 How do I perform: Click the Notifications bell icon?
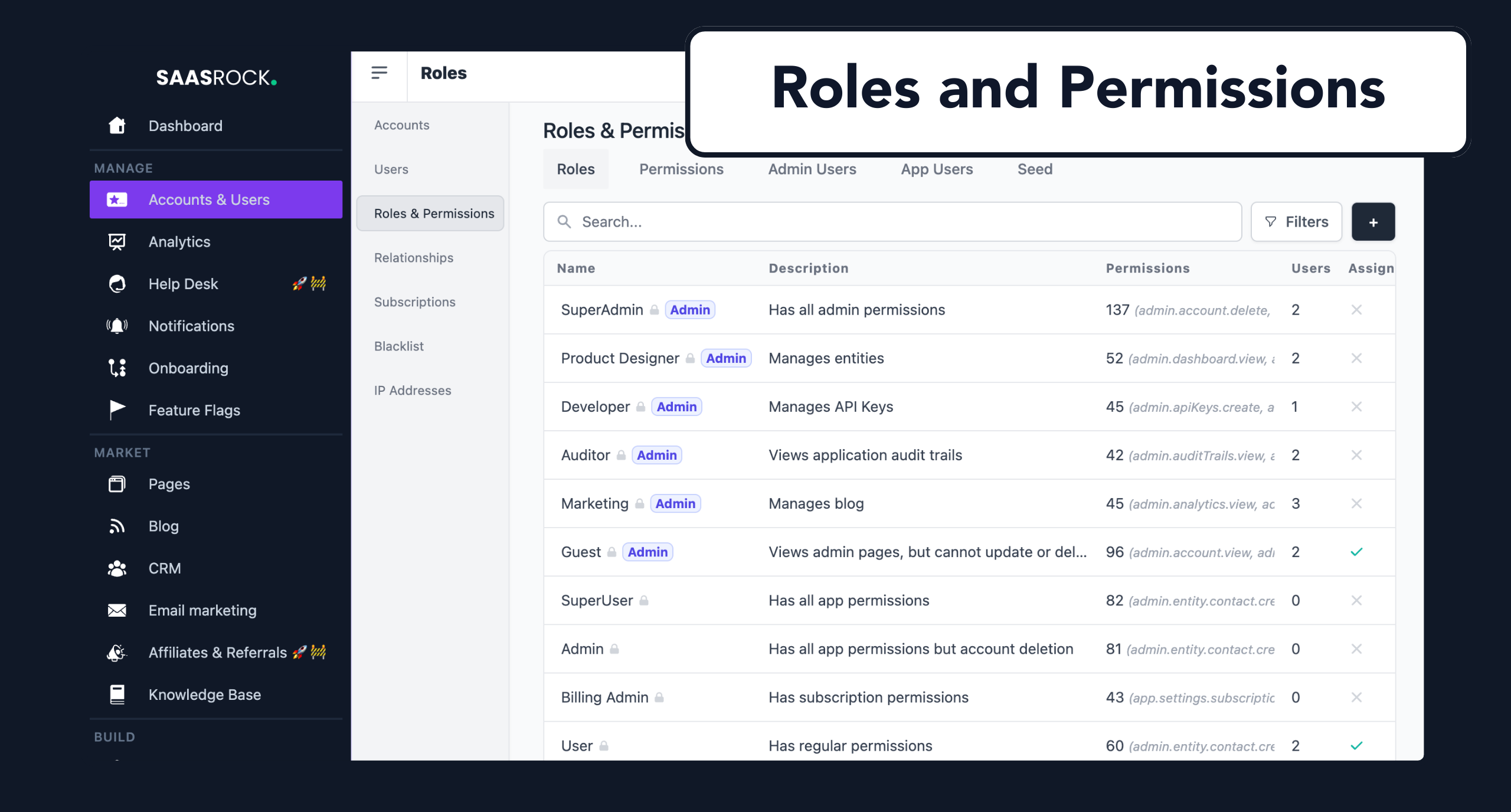pos(117,326)
